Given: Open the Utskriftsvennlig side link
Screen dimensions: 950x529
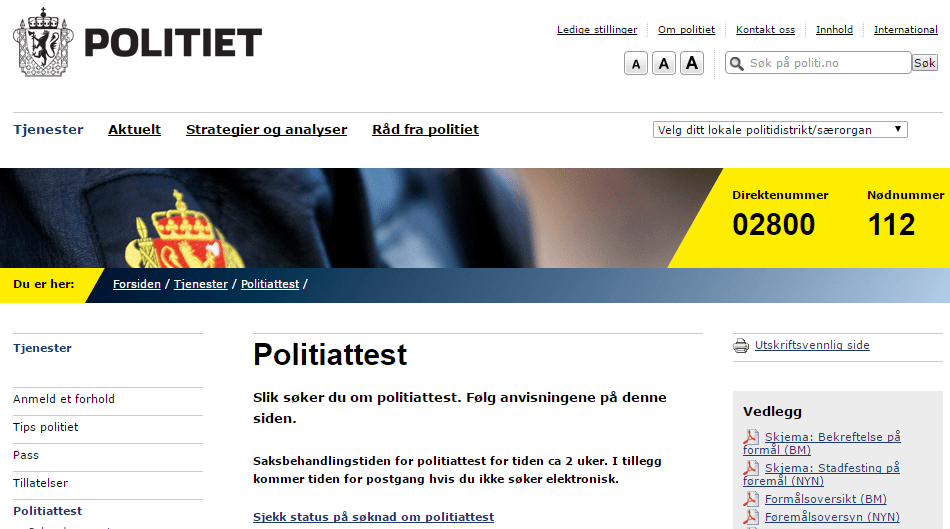Looking at the screenshot, I should pyautogui.click(x=812, y=345).
